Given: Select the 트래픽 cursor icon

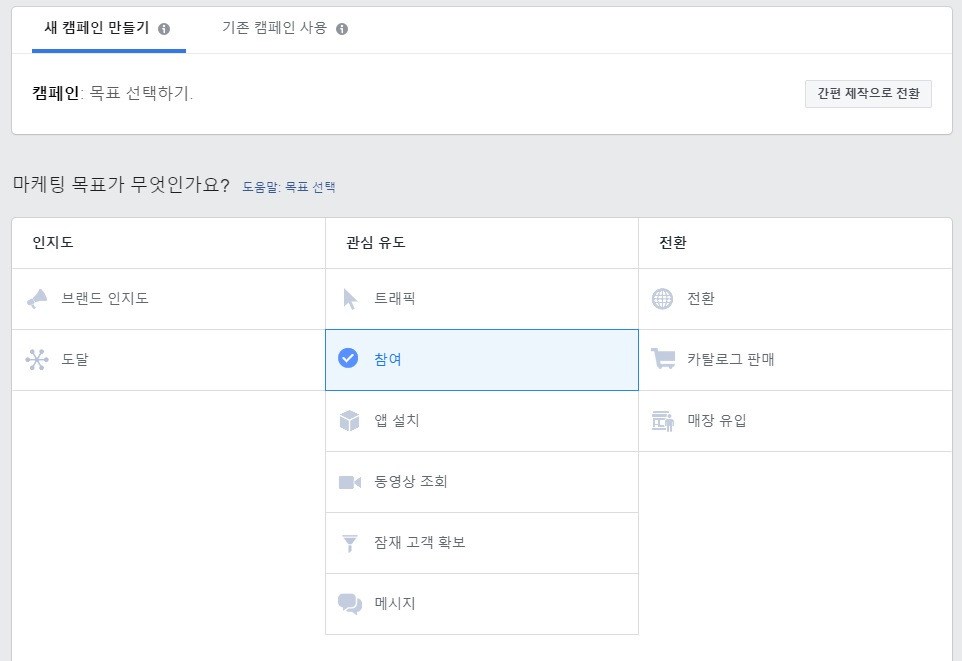Looking at the screenshot, I should 350,298.
